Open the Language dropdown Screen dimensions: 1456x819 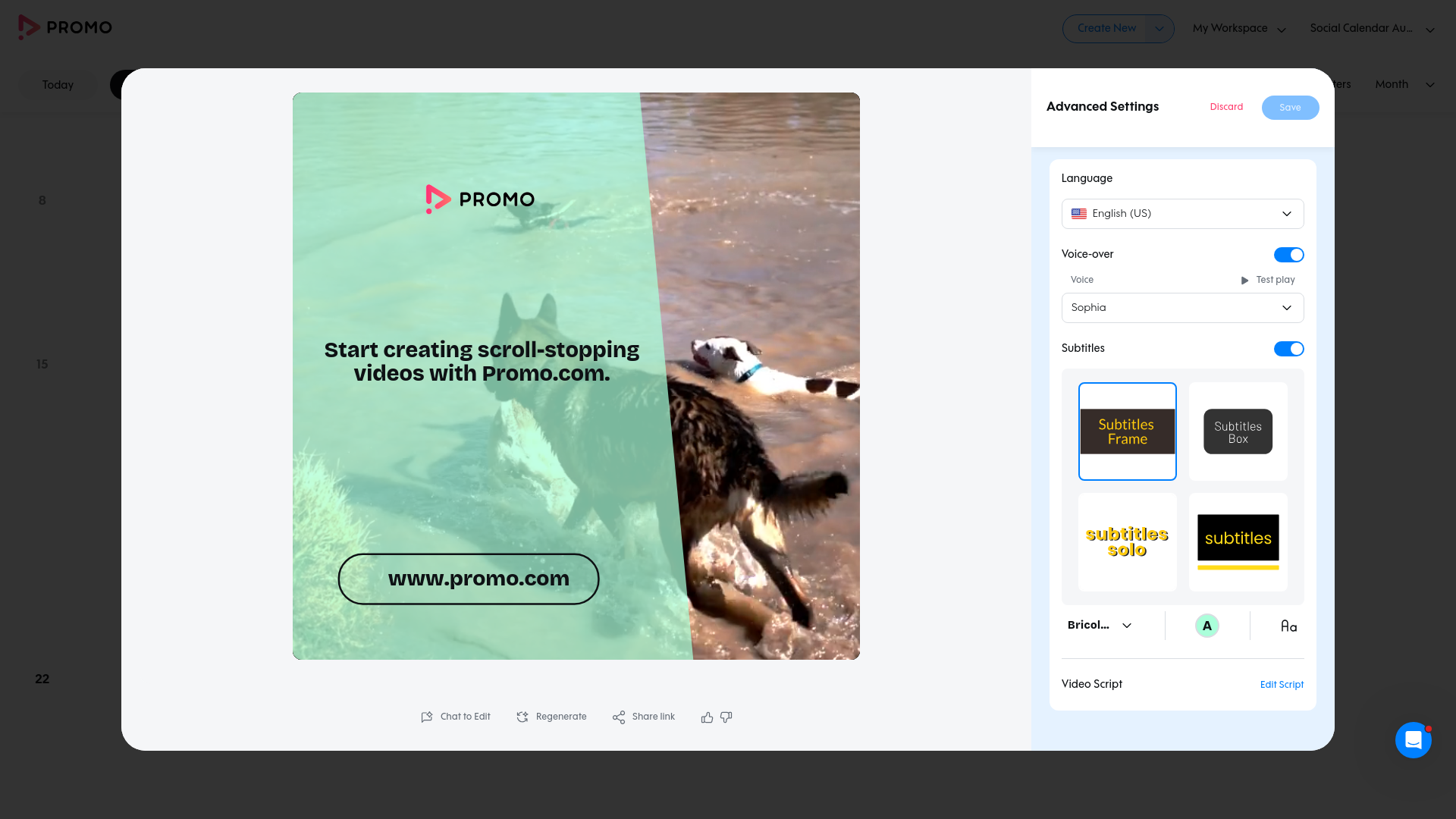(x=1182, y=214)
